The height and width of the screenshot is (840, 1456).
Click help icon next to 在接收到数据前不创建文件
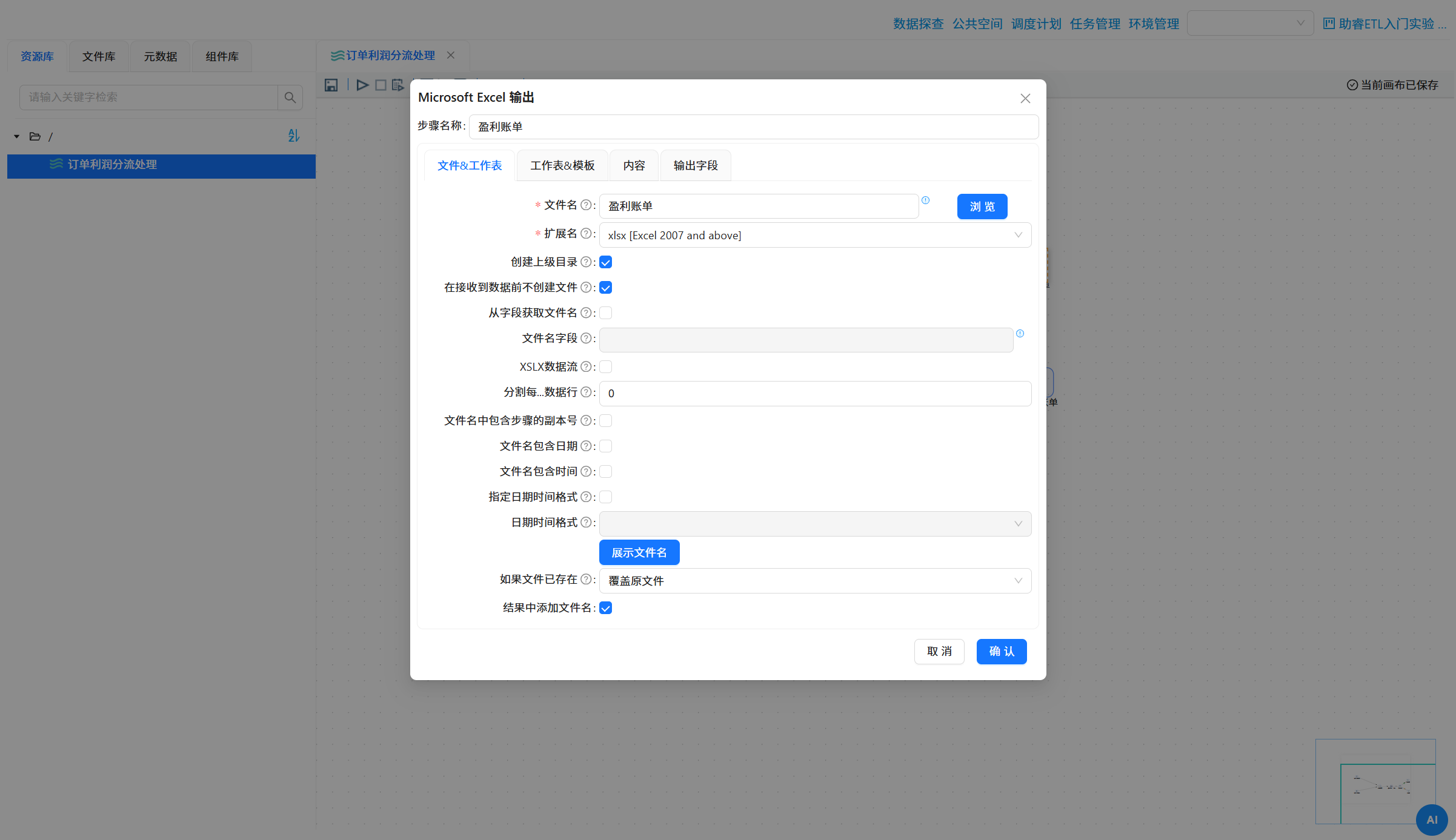(x=586, y=288)
